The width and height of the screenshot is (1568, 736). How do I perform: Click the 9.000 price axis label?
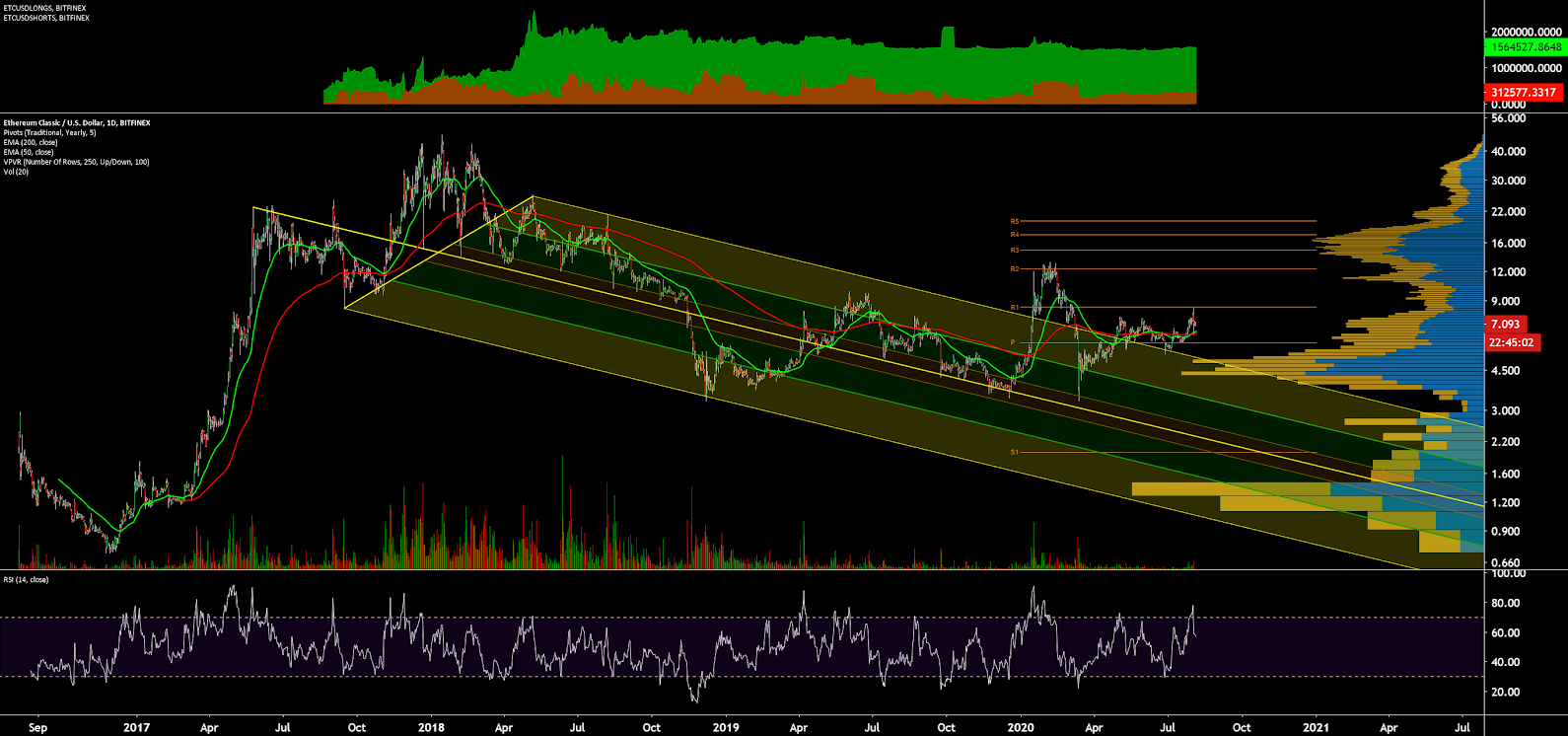pos(1506,301)
